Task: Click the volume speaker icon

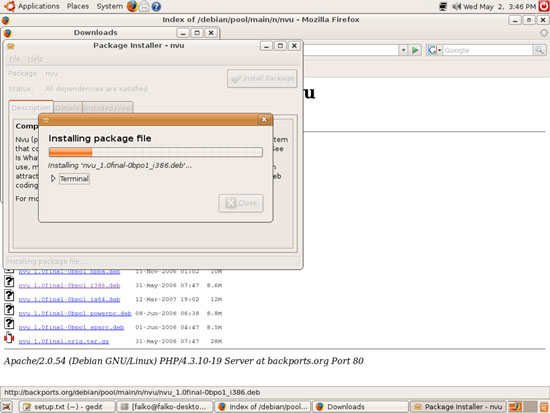Action: point(456,6)
